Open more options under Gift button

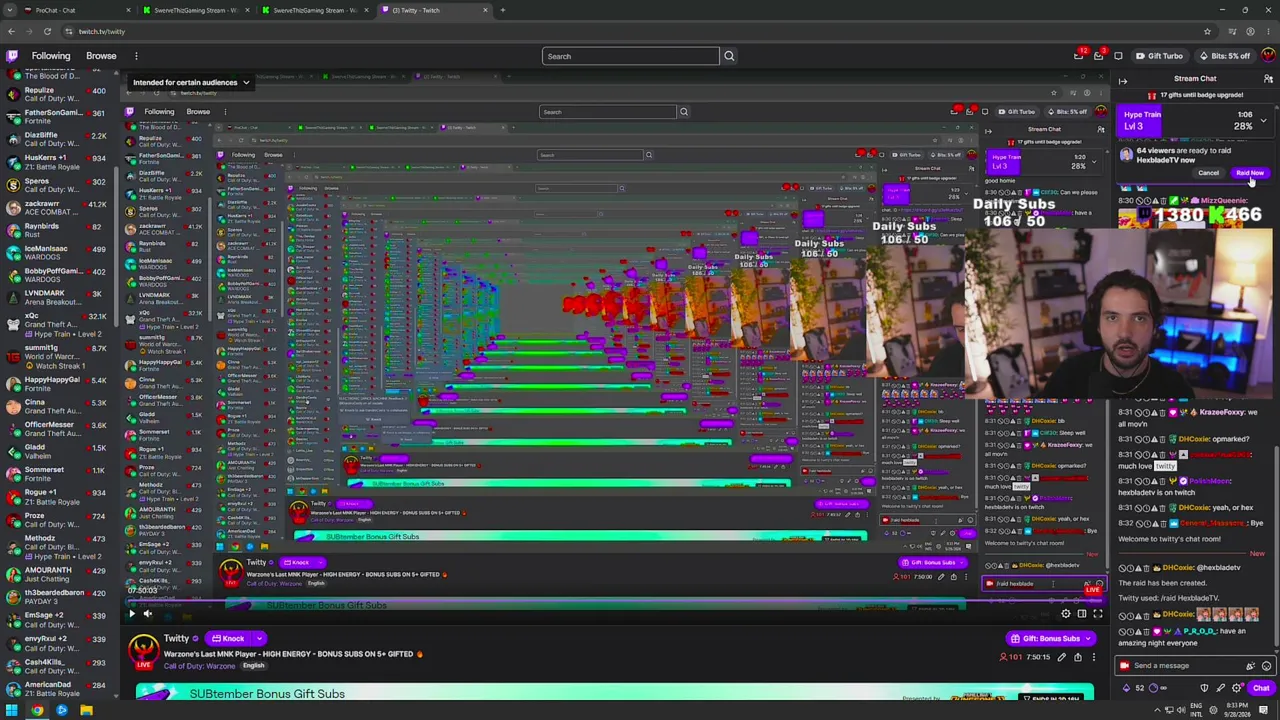pyautogui.click(x=1094, y=658)
